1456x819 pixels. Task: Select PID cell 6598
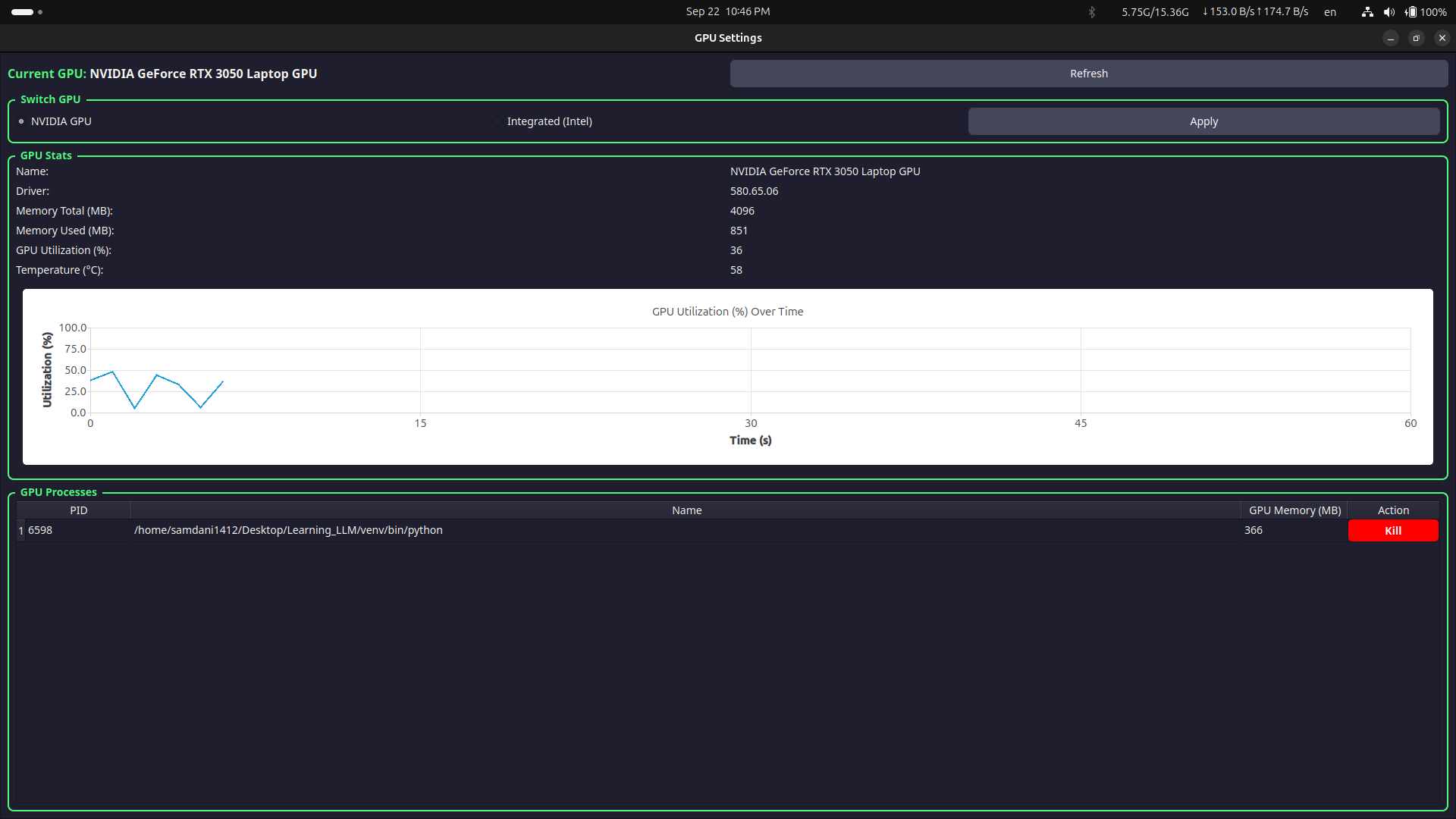pyautogui.click(x=78, y=530)
